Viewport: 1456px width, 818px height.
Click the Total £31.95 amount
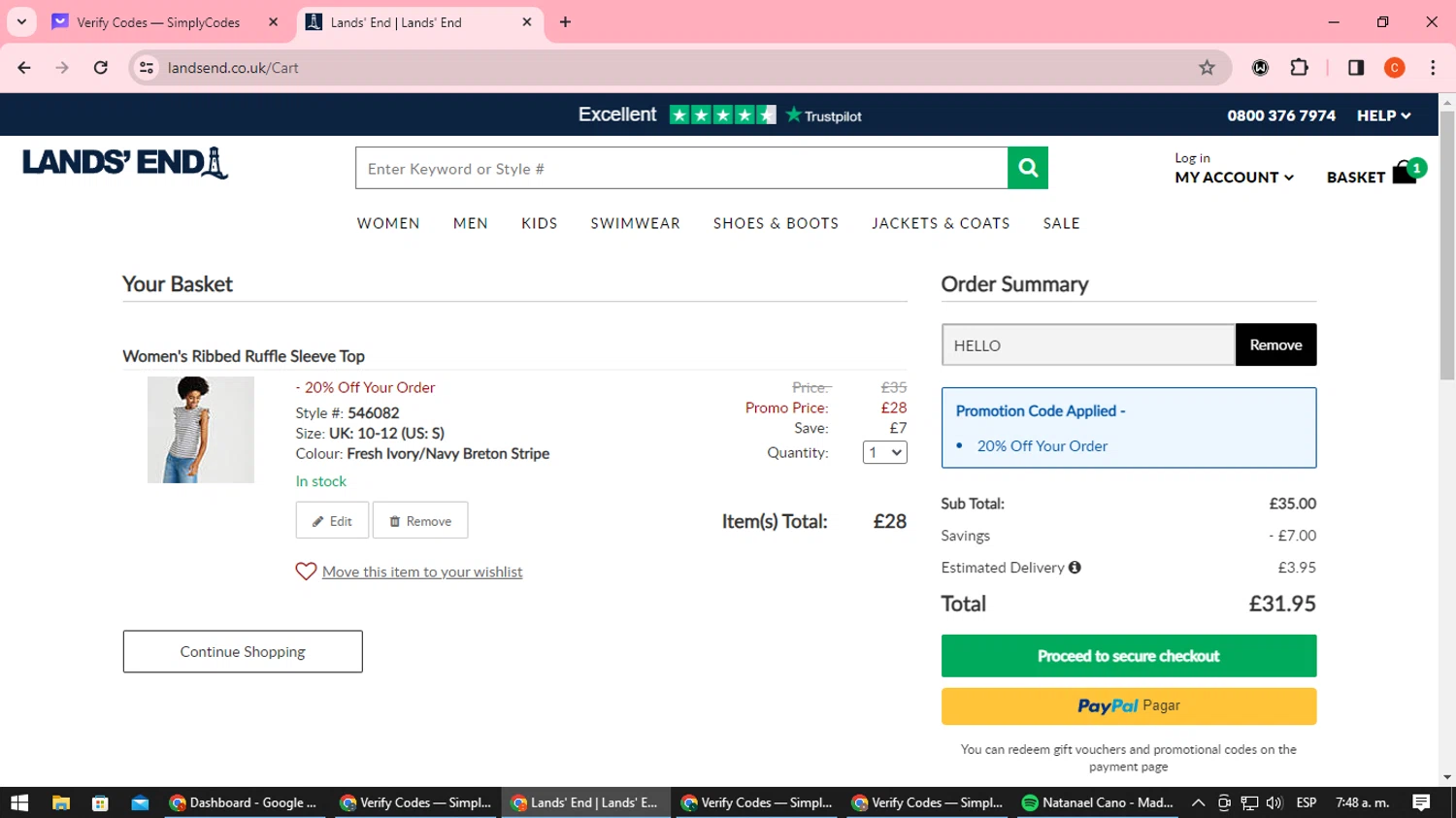[x=1282, y=604]
